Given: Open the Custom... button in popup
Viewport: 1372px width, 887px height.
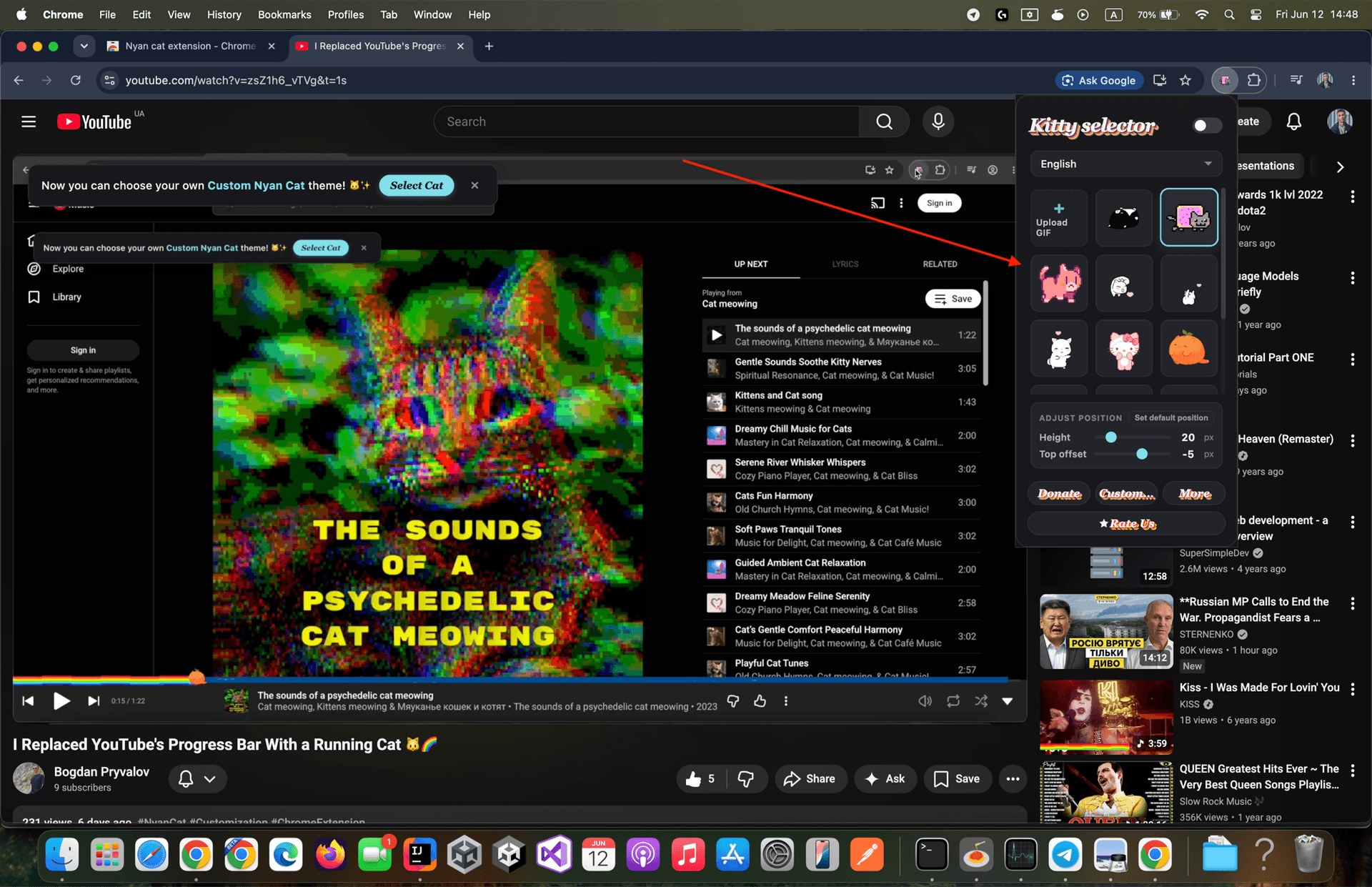Looking at the screenshot, I should click(1127, 494).
